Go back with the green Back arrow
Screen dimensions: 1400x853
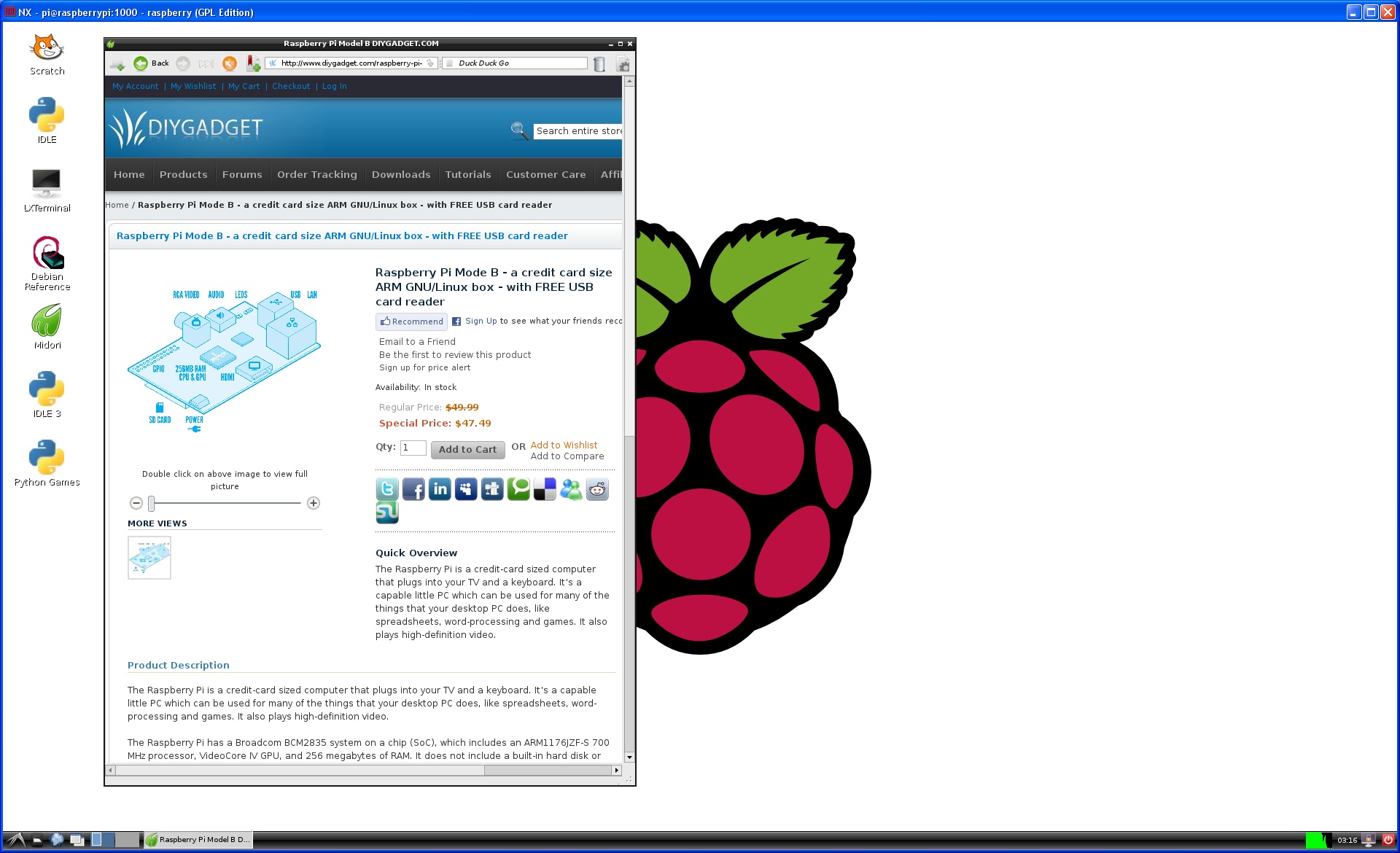[x=151, y=63]
